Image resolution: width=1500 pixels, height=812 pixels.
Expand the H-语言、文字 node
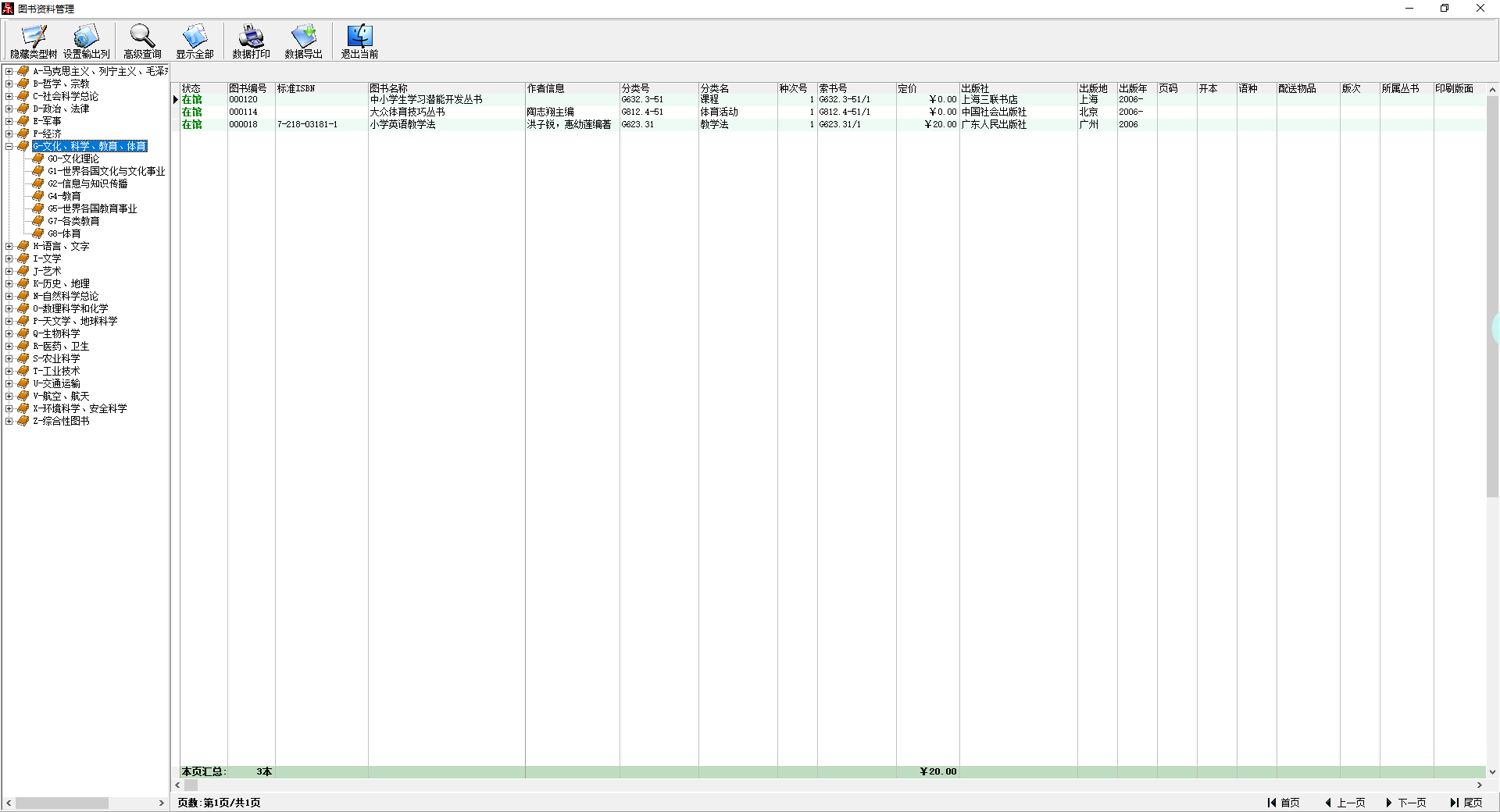[9, 246]
